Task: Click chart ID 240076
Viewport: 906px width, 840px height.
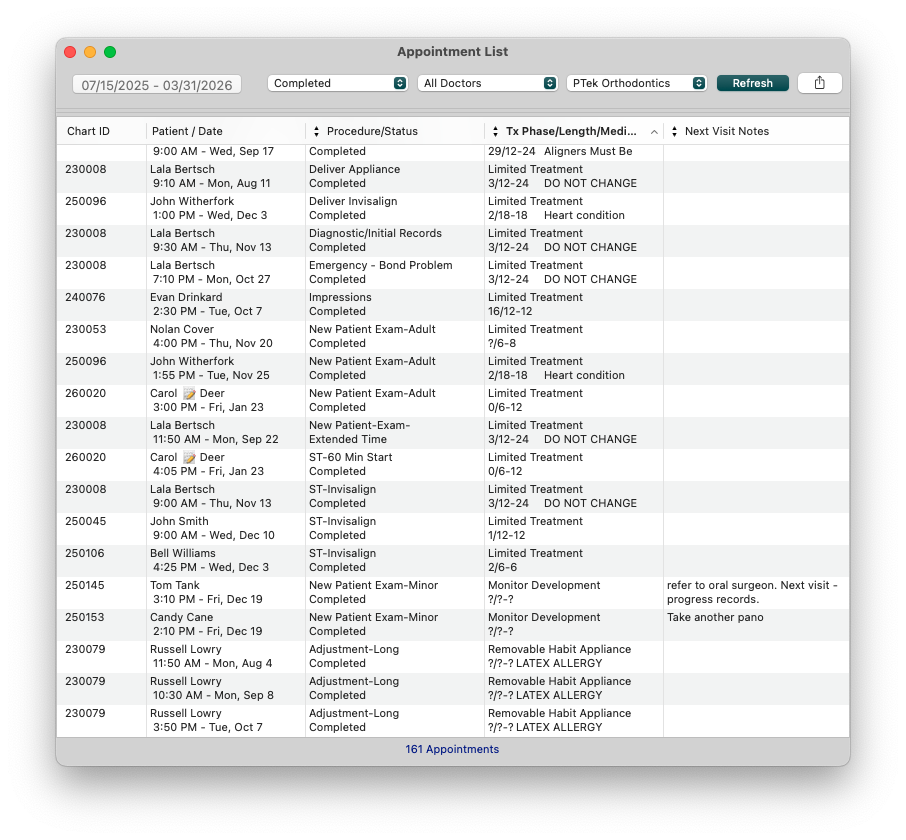Action: (86, 298)
